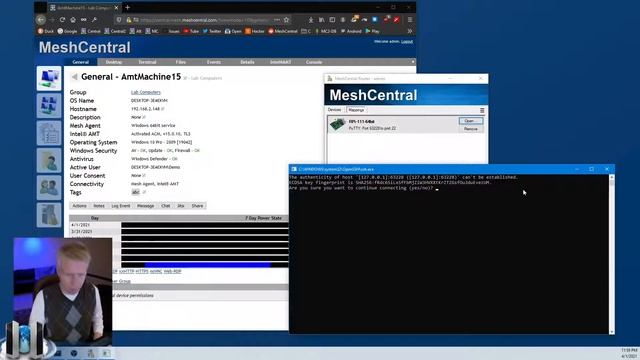Click the Log Event button
This screenshot has height=360, width=640.
(x=121, y=206)
